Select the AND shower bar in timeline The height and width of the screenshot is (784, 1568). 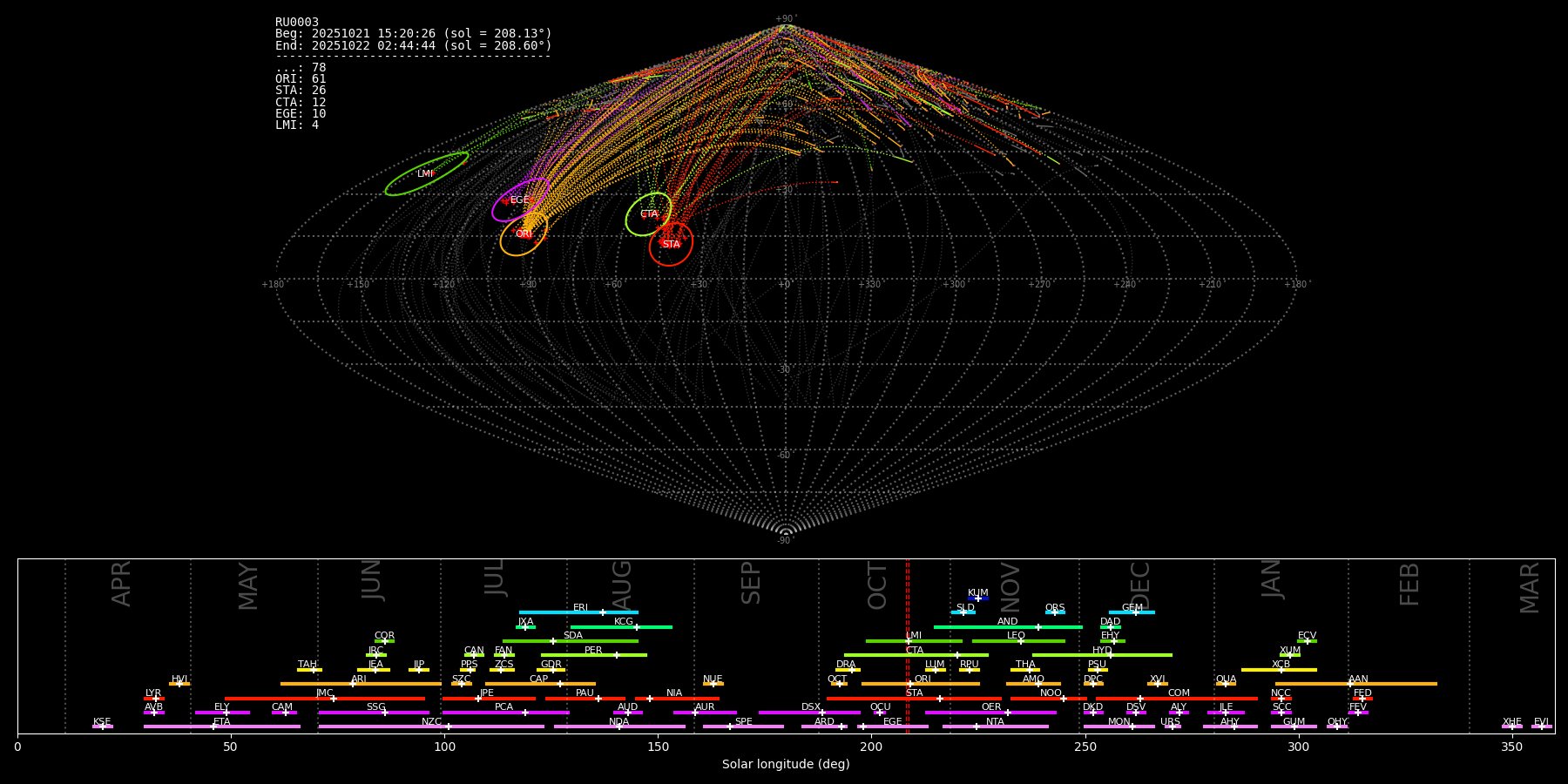point(1008,627)
